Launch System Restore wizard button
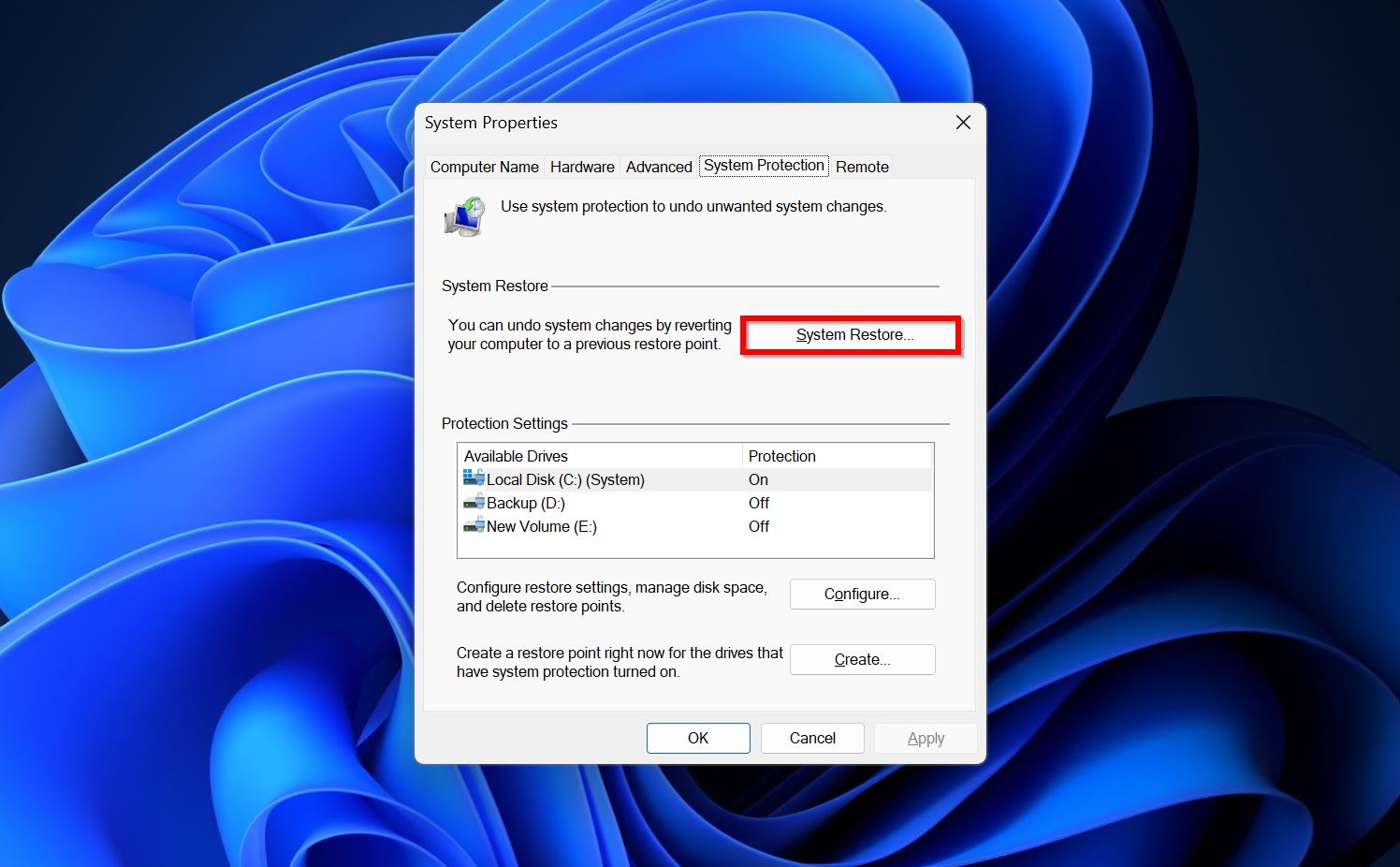The height and width of the screenshot is (867, 1400). 852,335
